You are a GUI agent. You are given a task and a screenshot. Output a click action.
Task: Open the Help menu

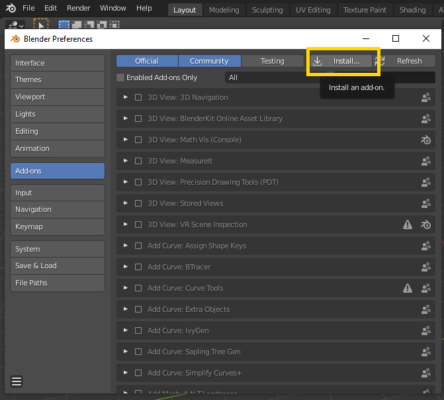(144, 8)
